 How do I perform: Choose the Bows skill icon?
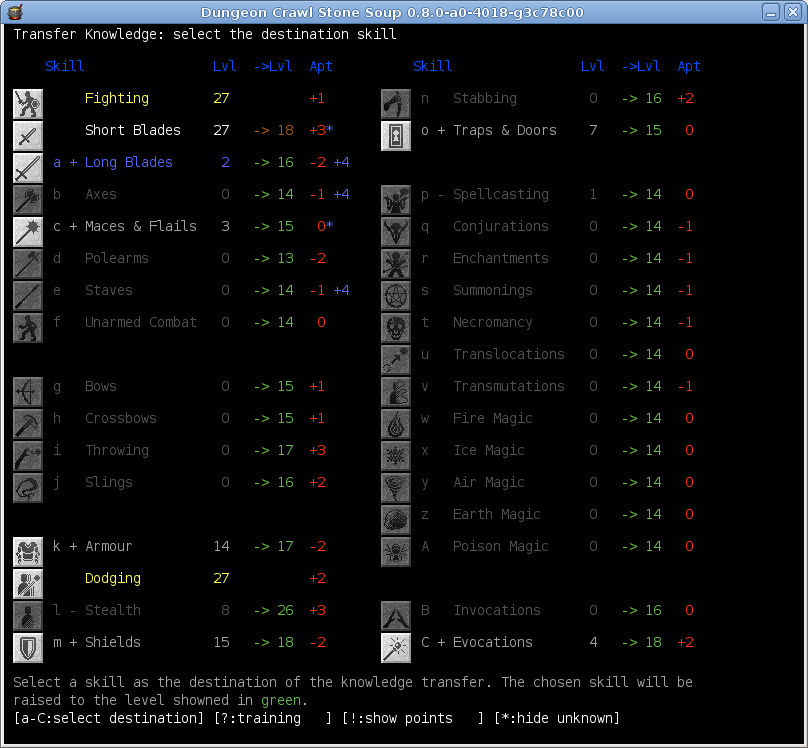(28, 392)
